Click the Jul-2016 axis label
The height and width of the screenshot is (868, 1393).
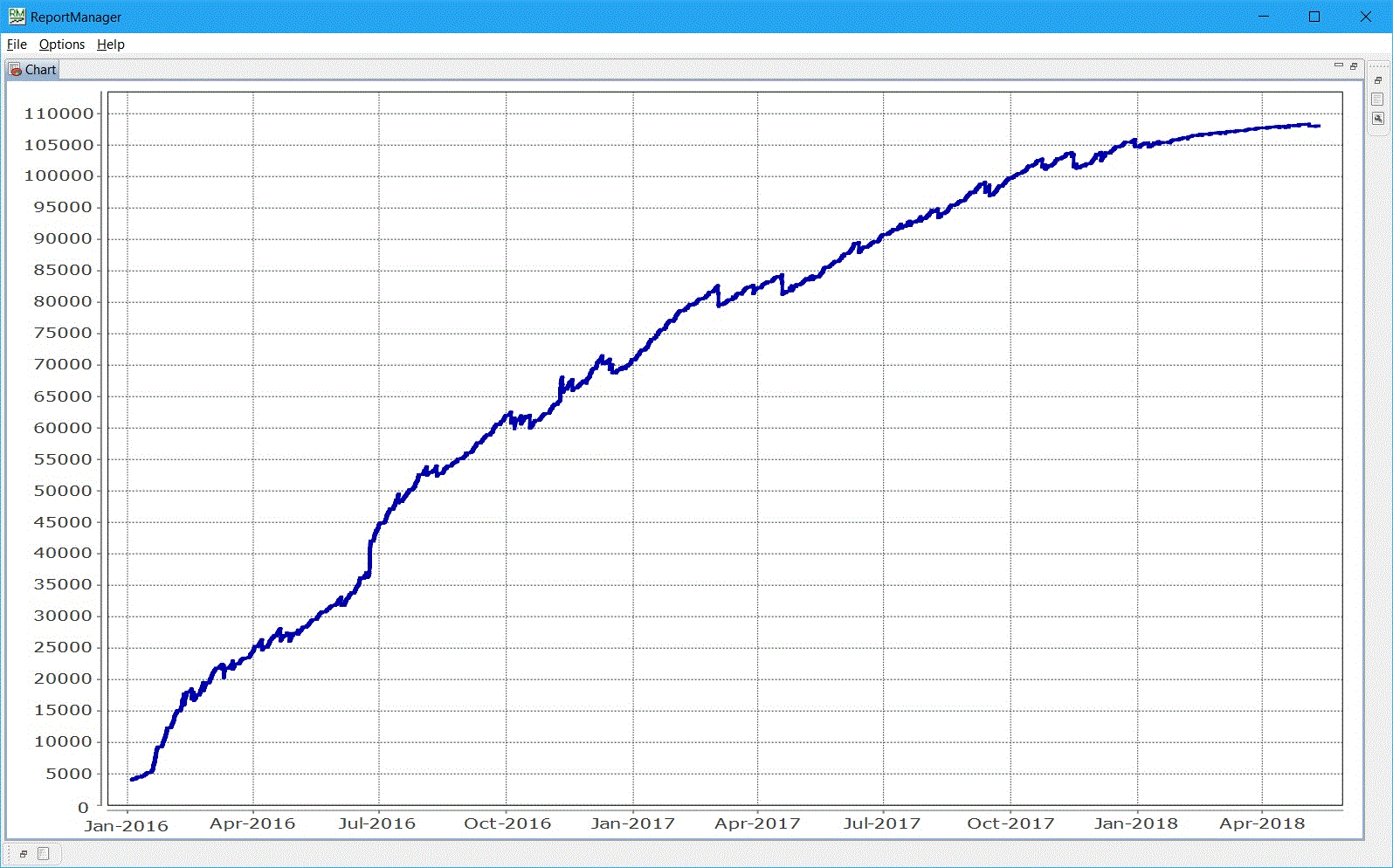377,823
